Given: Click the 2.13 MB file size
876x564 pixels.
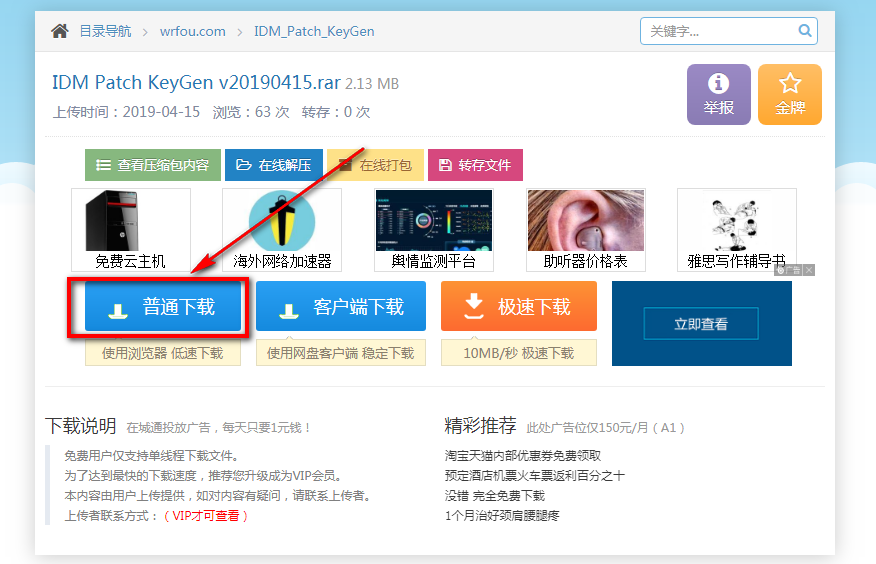Looking at the screenshot, I should 372,84.
